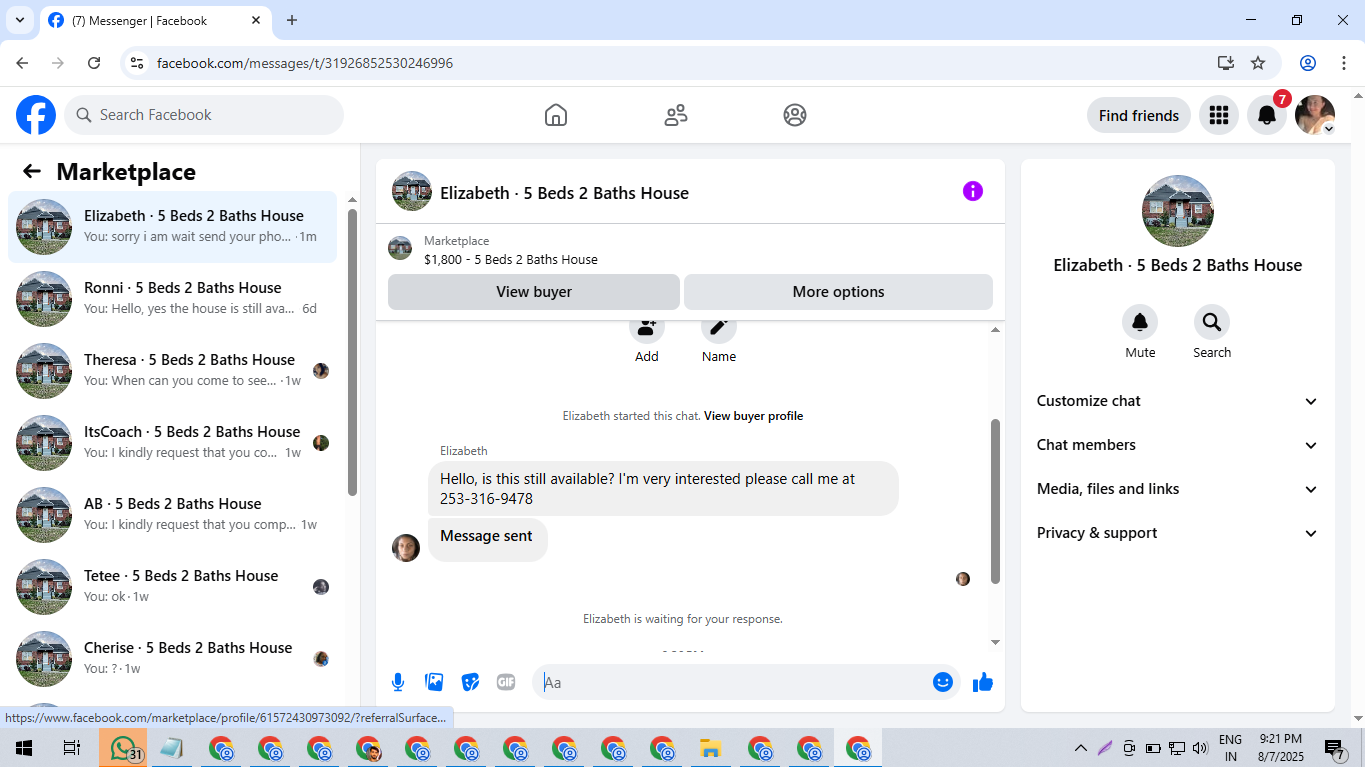This screenshot has height=767, width=1365.
Task: Click the conversation list scrollbar
Action: coord(352,352)
